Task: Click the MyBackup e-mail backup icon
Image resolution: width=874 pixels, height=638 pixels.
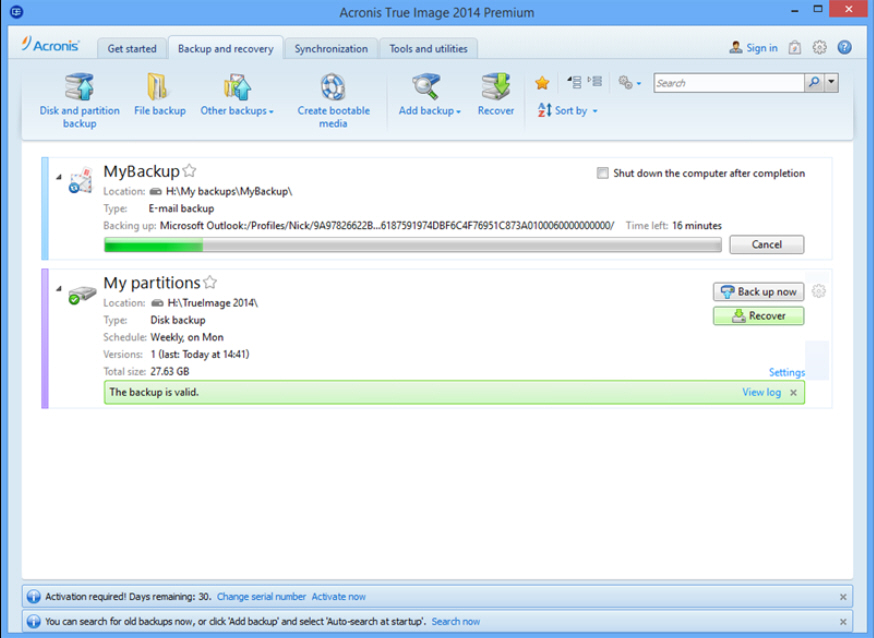Action: pos(80,180)
